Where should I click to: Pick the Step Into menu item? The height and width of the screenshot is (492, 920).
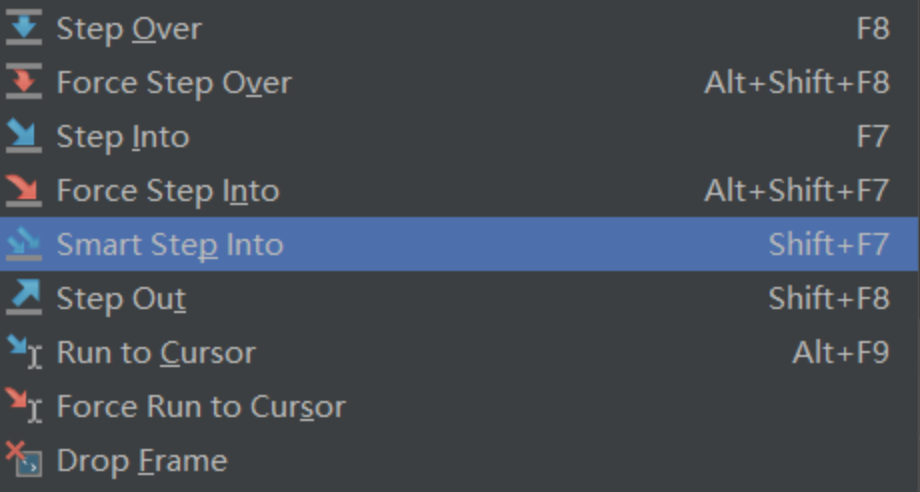[x=460, y=136]
